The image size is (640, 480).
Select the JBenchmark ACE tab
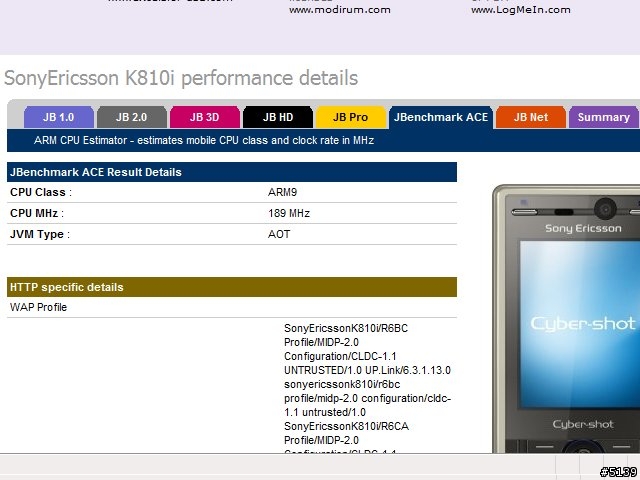441,117
